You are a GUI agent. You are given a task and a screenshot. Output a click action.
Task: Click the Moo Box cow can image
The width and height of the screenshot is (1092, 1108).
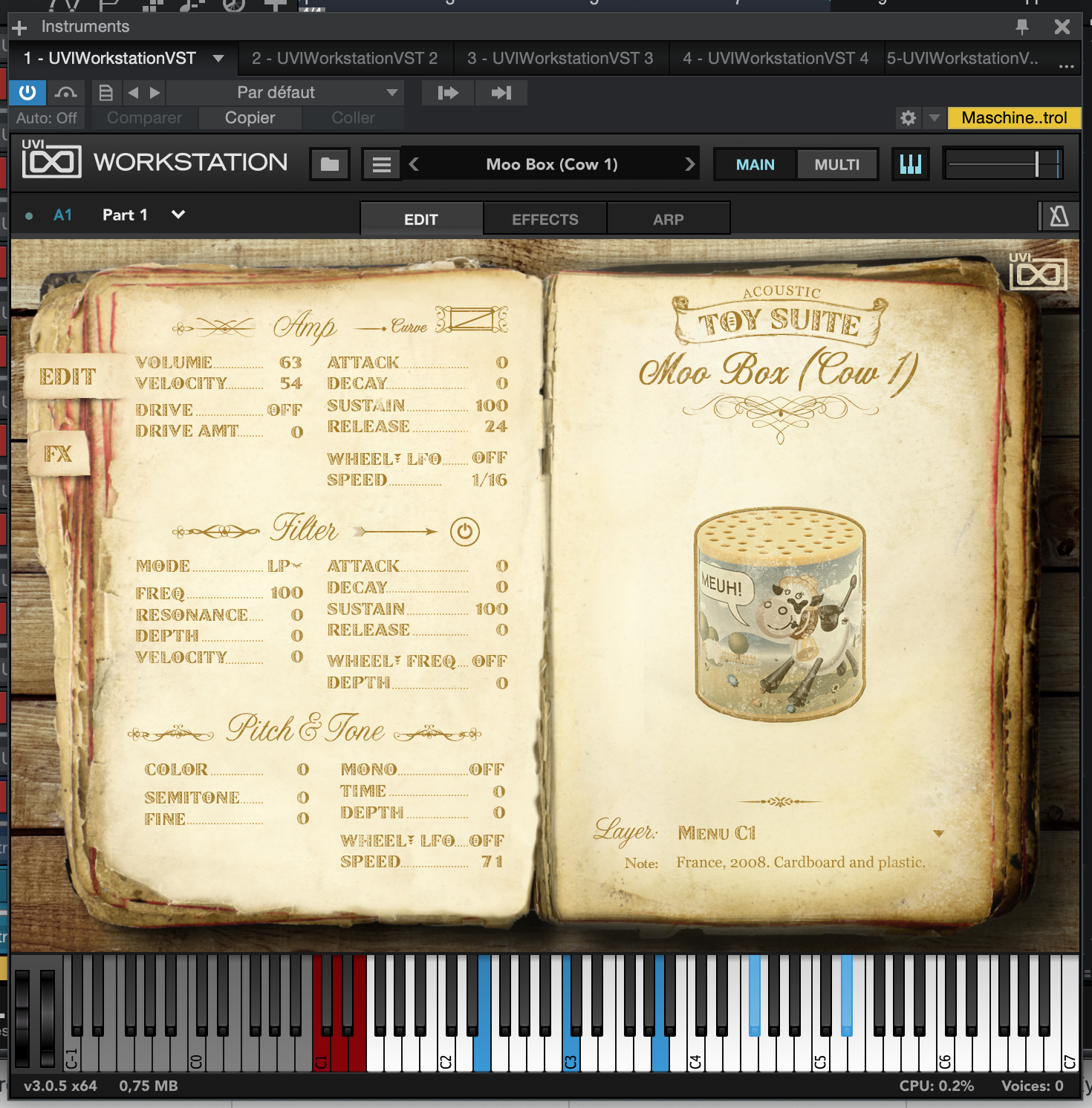pos(781,614)
